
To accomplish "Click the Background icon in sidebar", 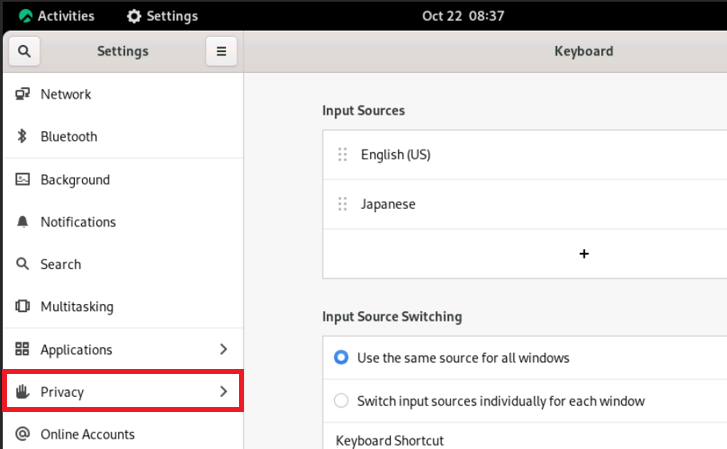I will [22, 180].
